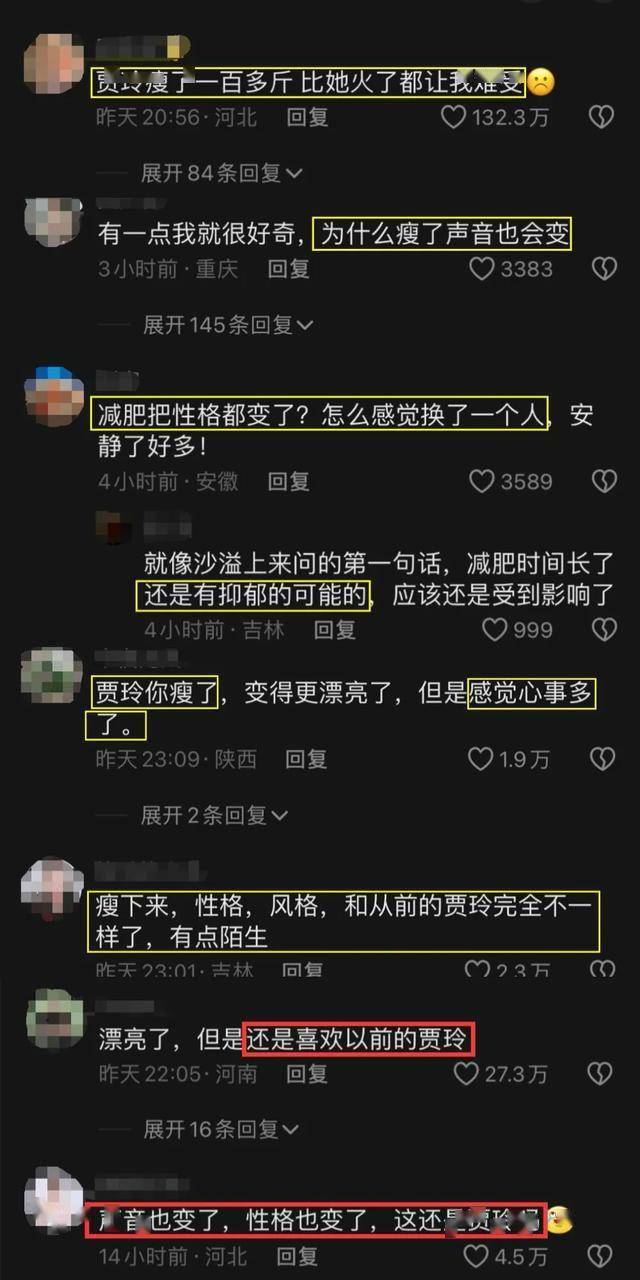Like the comment showing 3589 likes
The height and width of the screenshot is (1280, 640).
483,481
